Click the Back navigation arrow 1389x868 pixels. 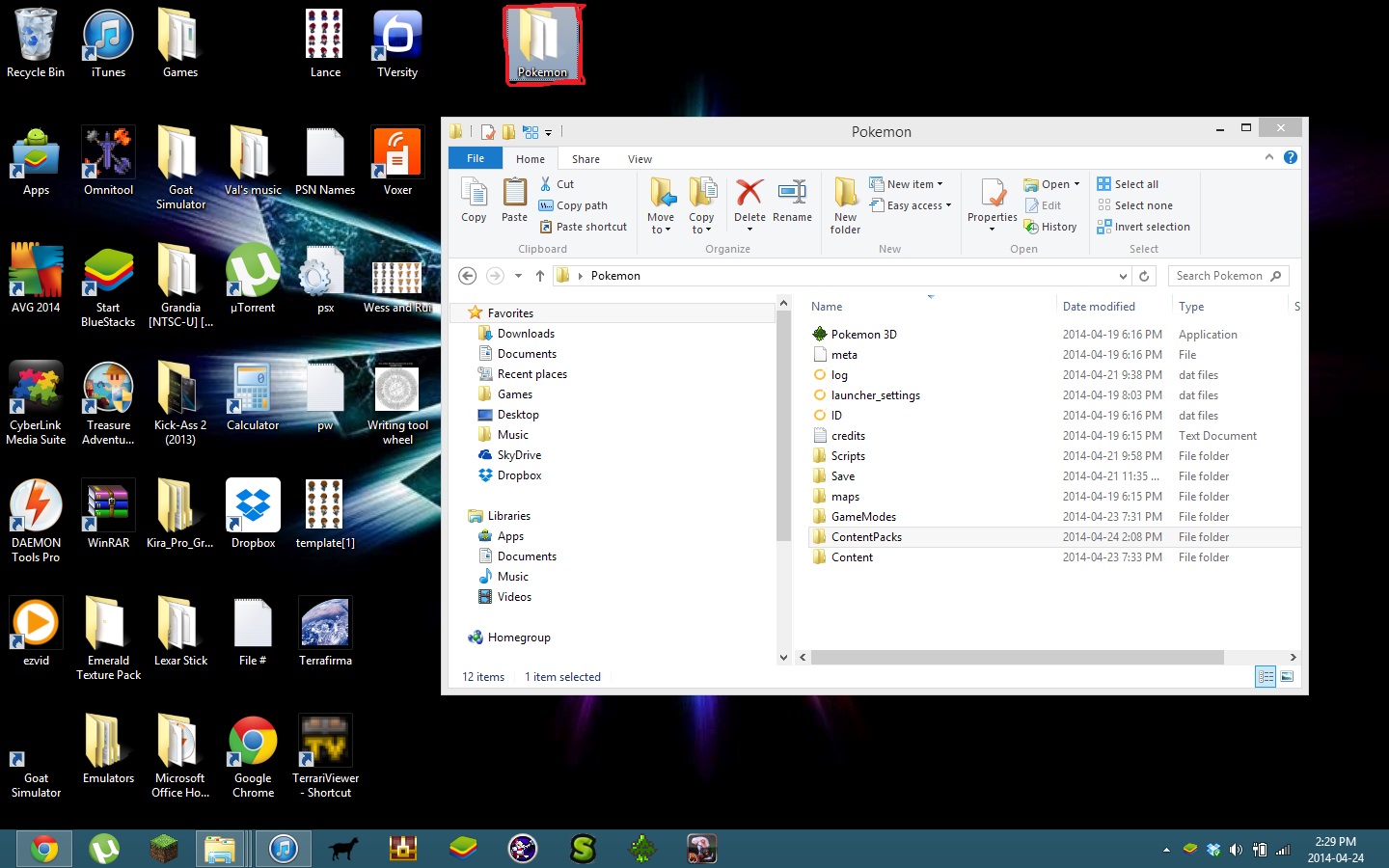[x=467, y=276]
